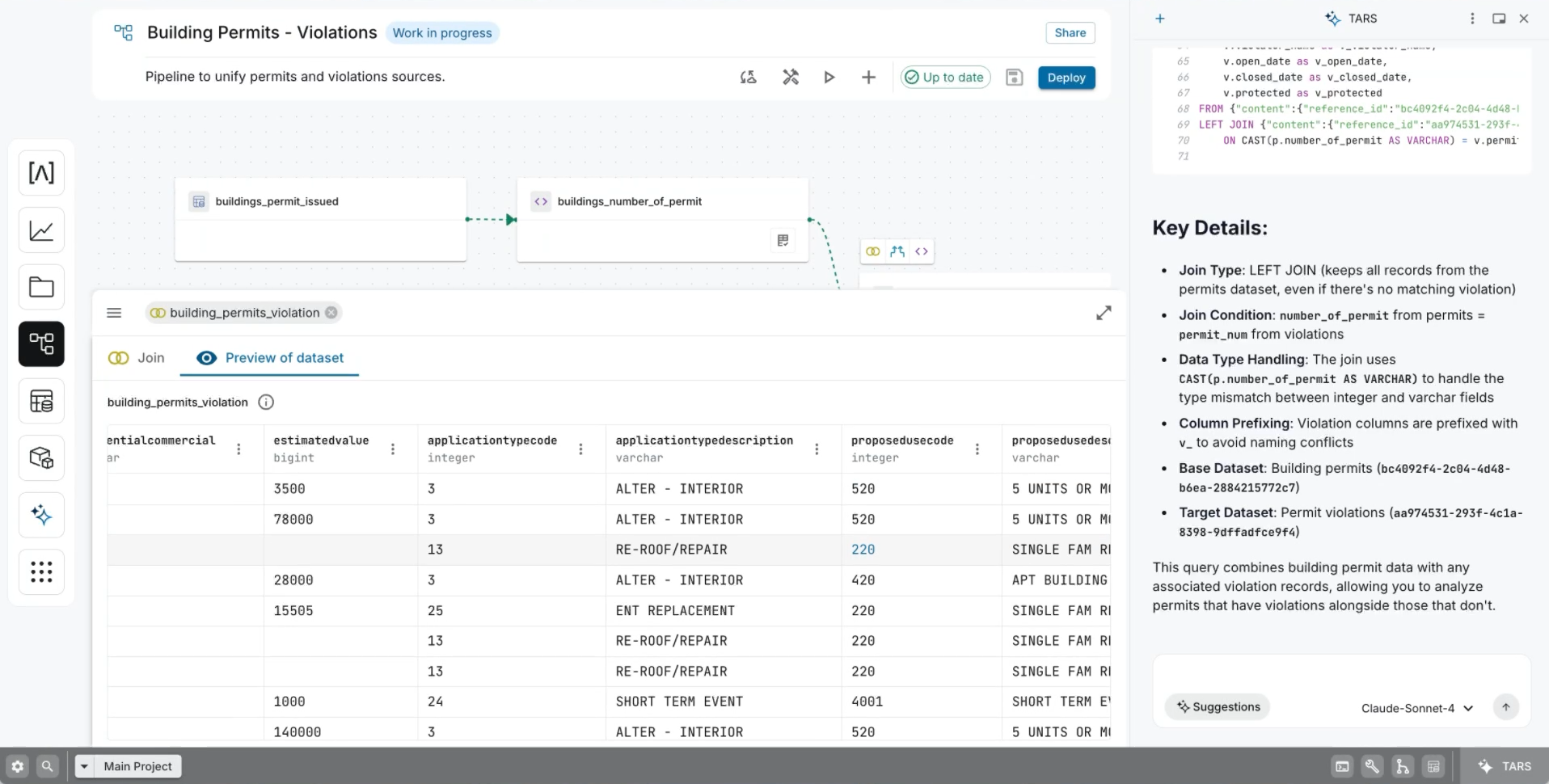
Task: Click the save pipeline icon
Action: [1014, 78]
